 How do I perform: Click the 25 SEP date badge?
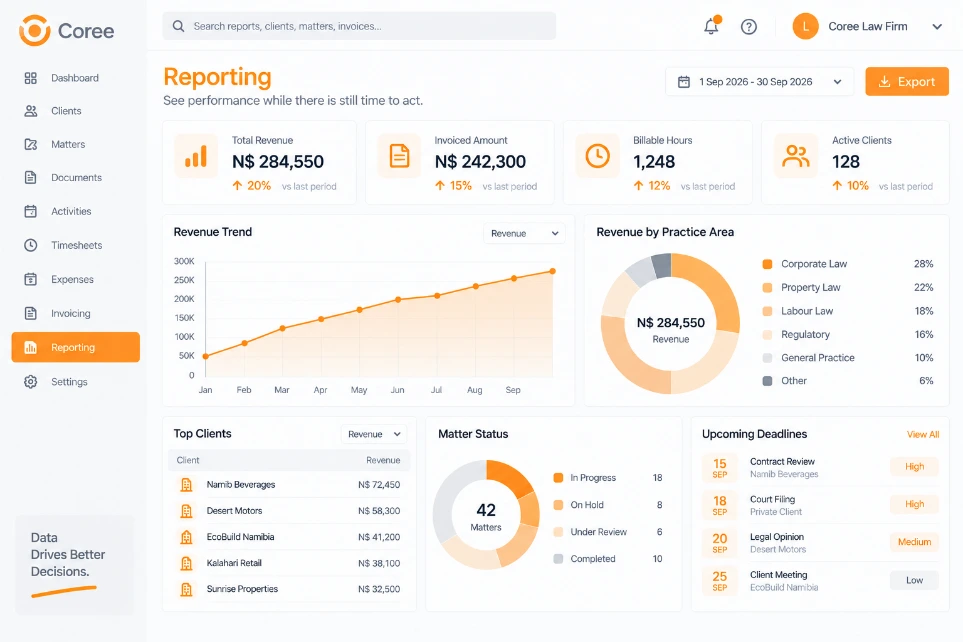click(x=720, y=580)
